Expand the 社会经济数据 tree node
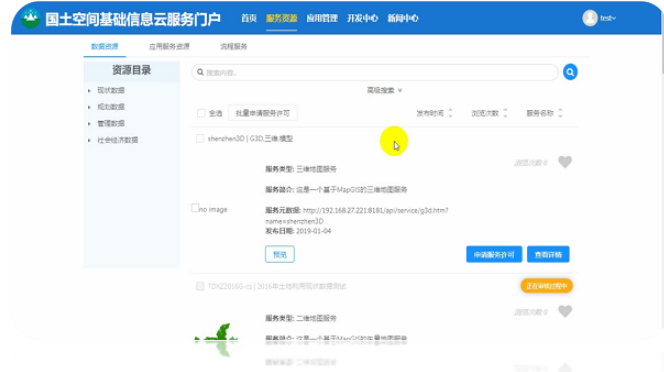The height and width of the screenshot is (372, 664). click(89, 140)
